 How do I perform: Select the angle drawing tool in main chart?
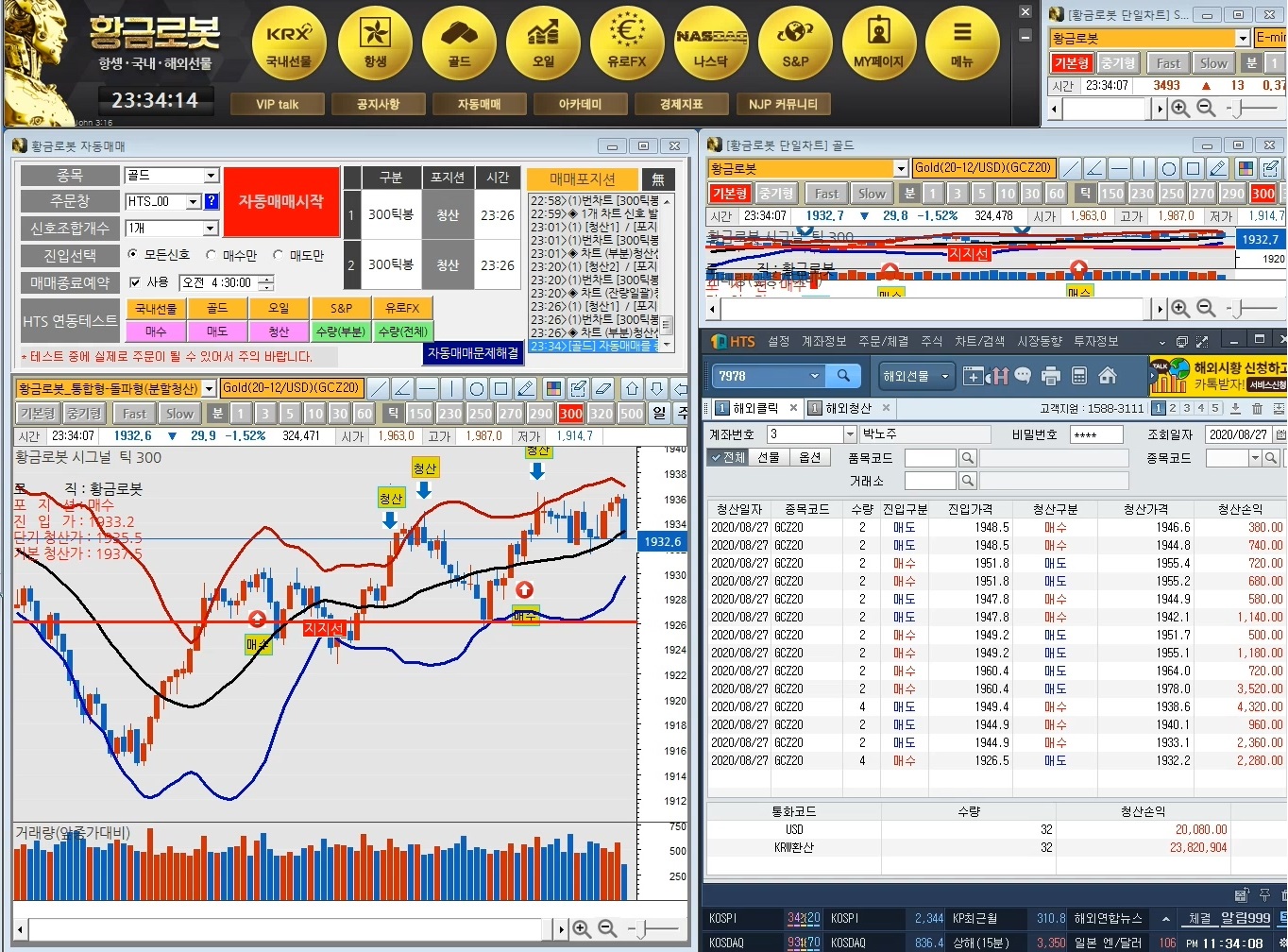(x=402, y=388)
